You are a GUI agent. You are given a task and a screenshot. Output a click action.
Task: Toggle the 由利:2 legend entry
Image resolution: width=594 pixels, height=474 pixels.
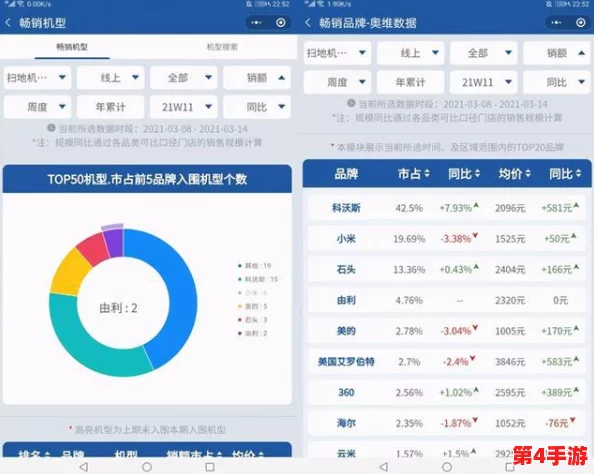pyautogui.click(x=252, y=333)
